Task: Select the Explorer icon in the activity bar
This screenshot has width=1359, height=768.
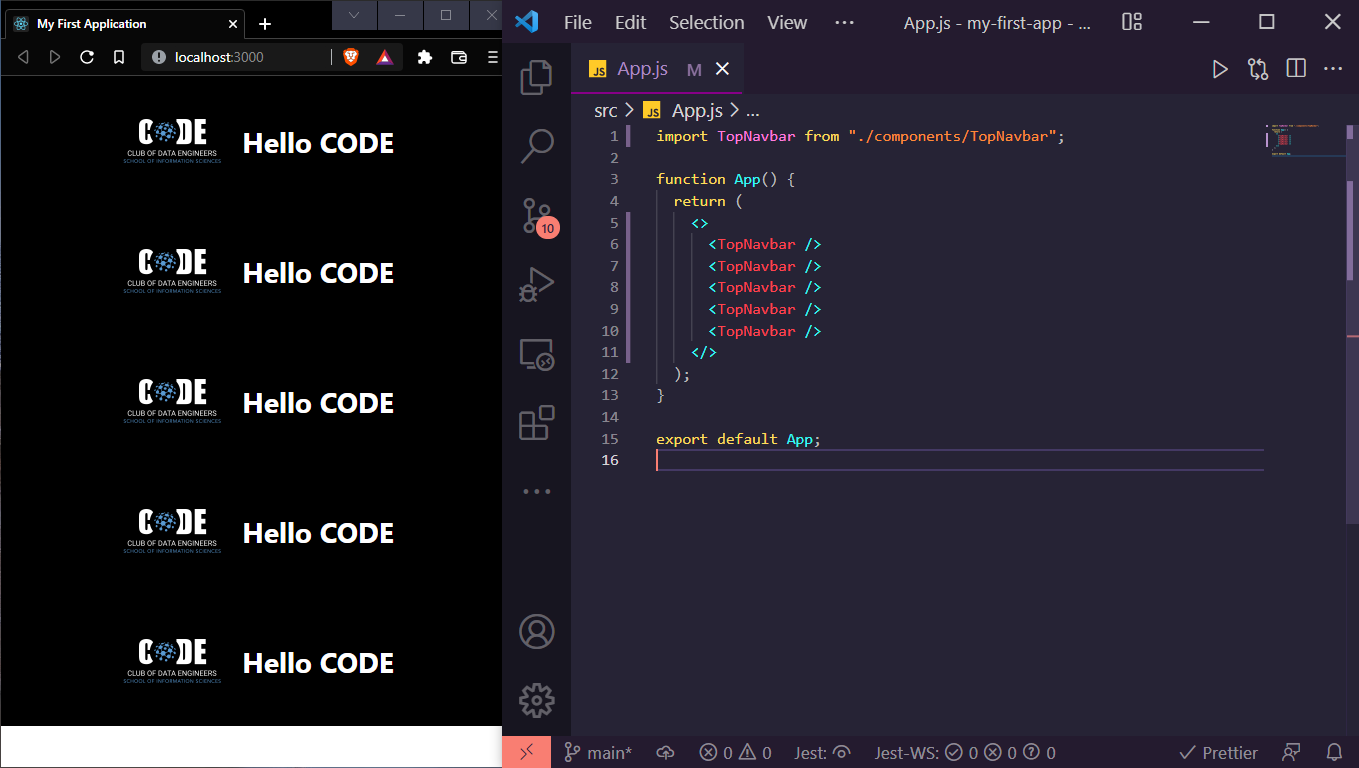Action: (x=537, y=76)
